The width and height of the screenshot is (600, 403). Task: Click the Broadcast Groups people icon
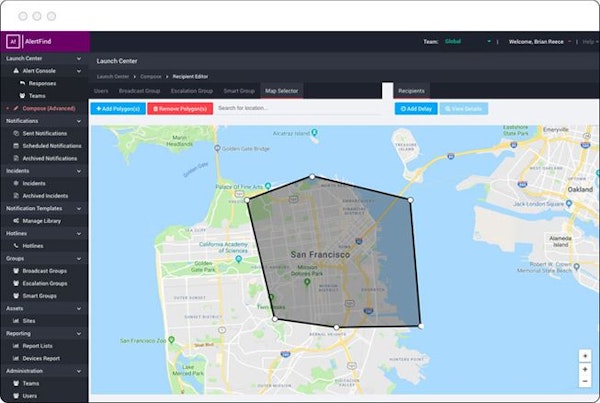[x=16, y=271]
